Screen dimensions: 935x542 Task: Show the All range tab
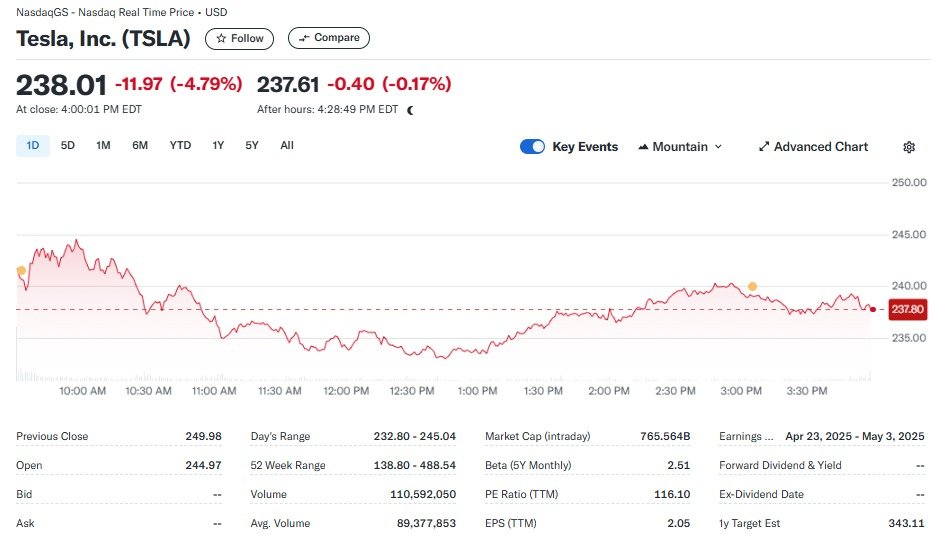click(287, 145)
